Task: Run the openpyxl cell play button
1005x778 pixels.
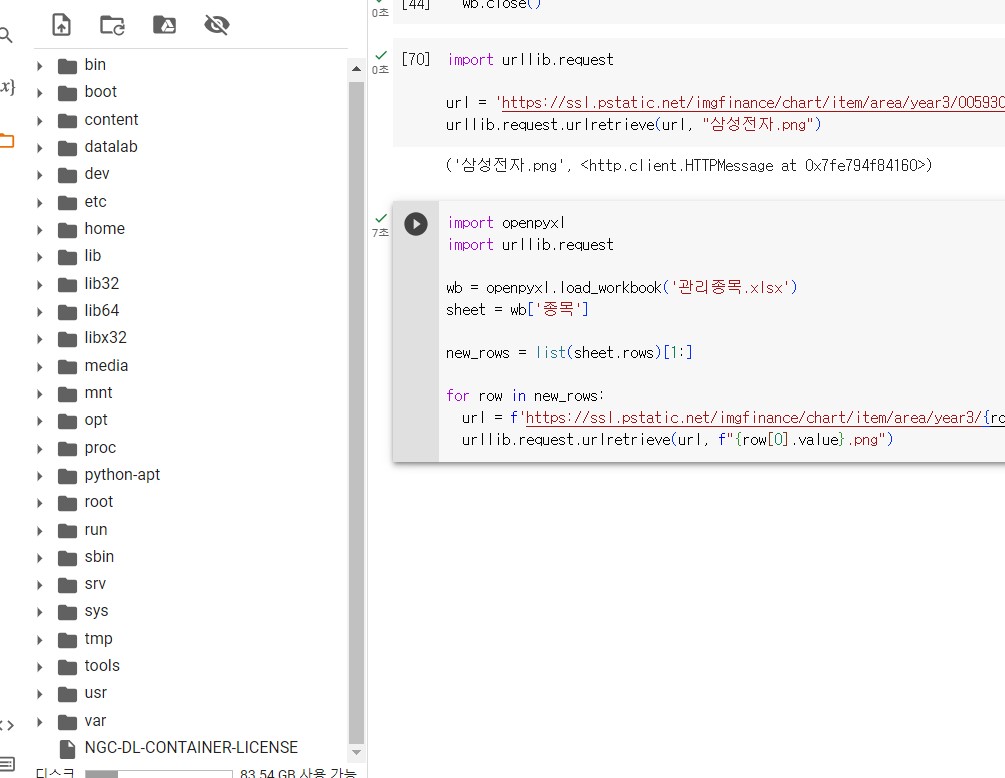Action: tap(416, 224)
